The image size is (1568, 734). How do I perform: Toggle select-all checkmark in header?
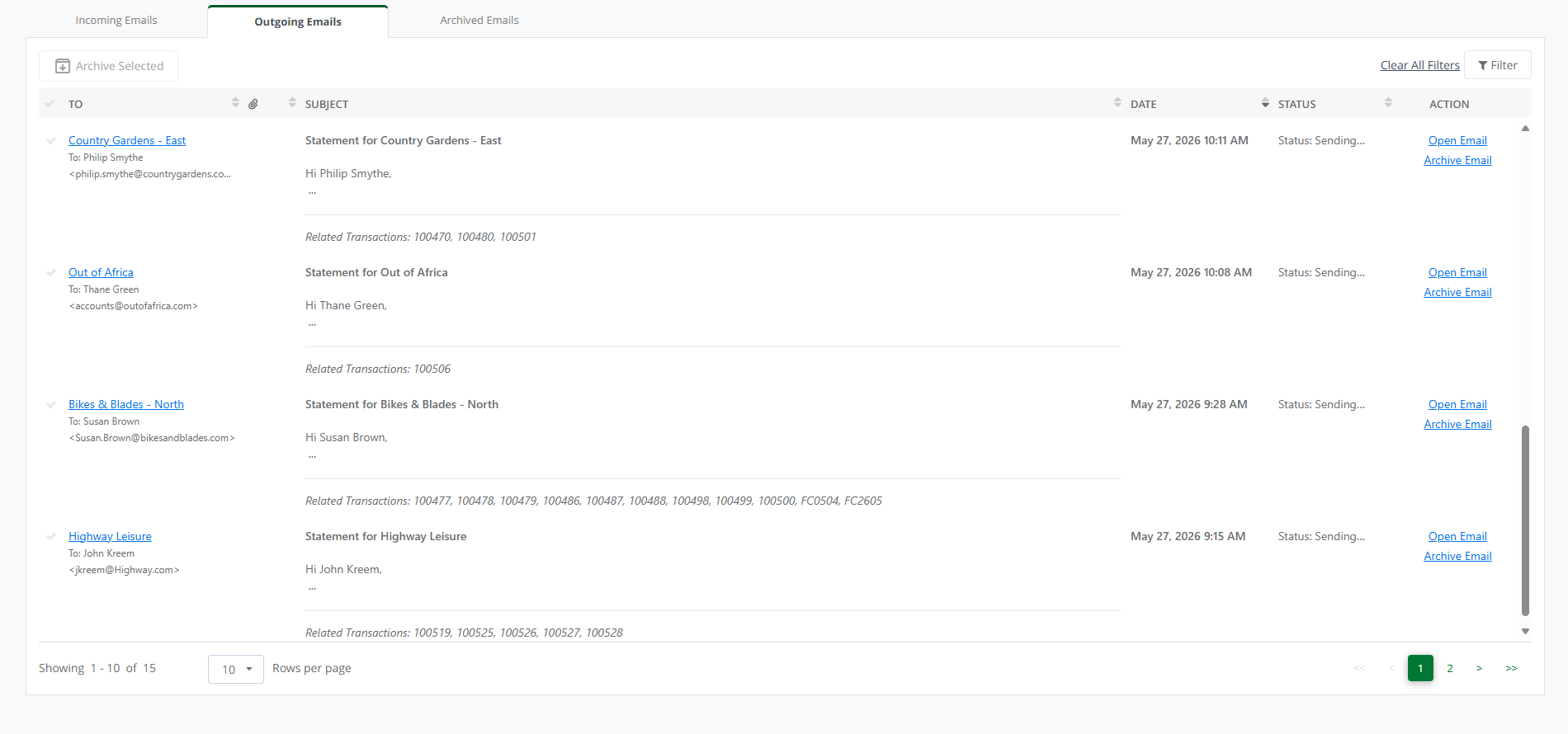click(50, 104)
